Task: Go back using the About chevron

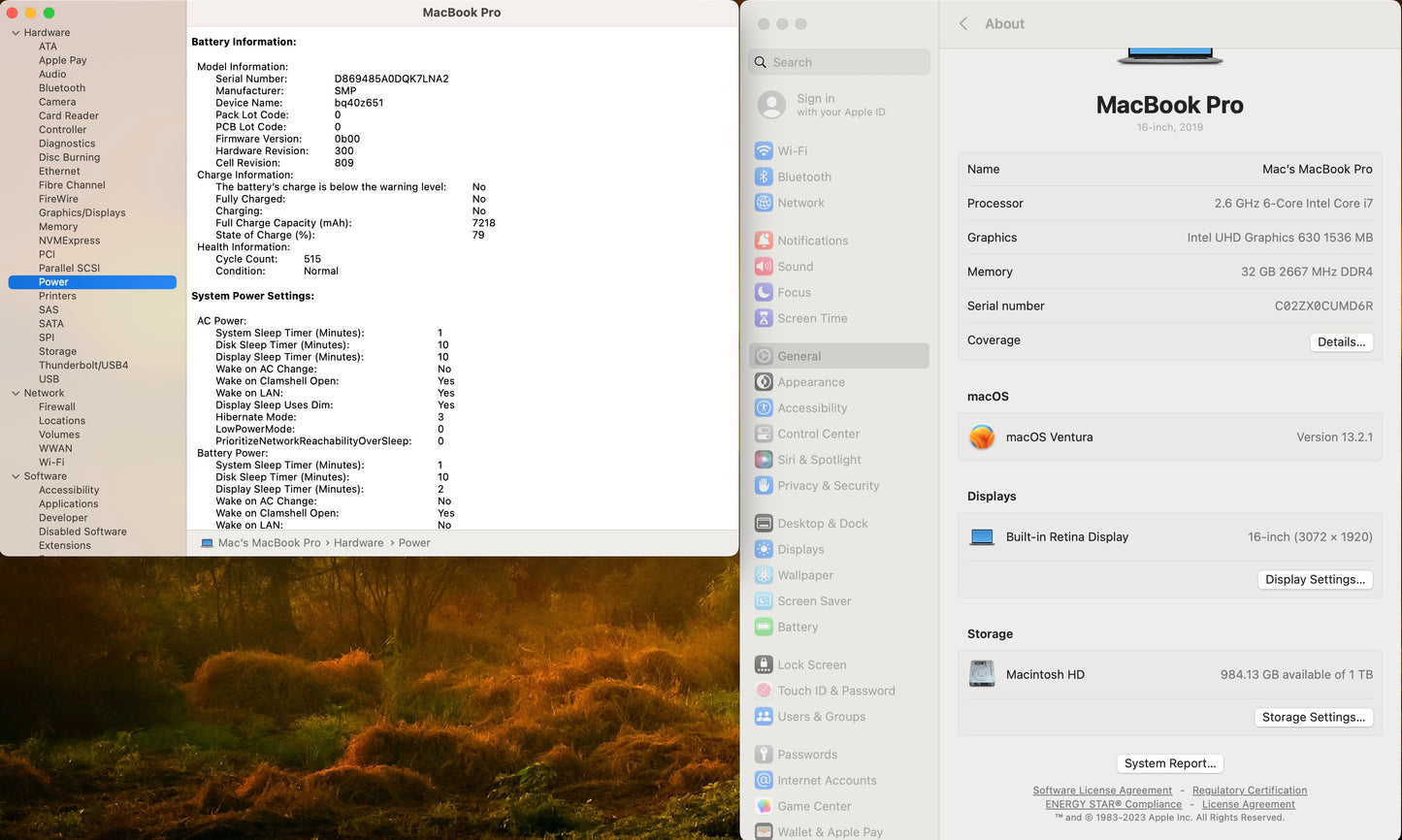Action: pyautogui.click(x=963, y=24)
